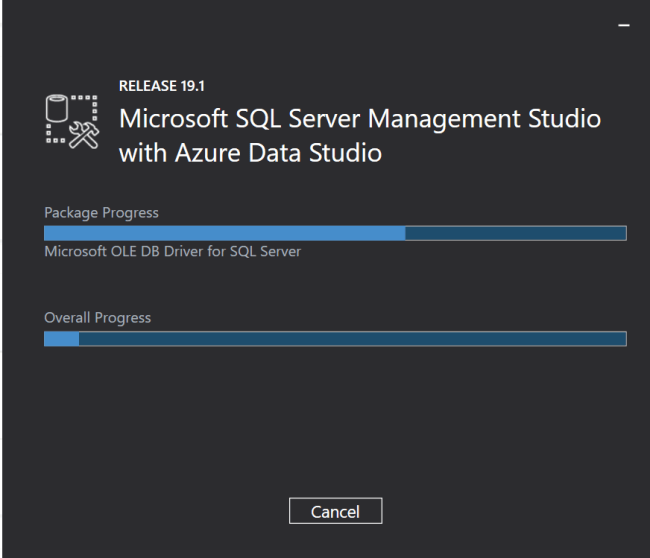The image size is (650, 558).
Task: Click the unfilled portion of Overall Progress bar
Action: tap(350, 339)
